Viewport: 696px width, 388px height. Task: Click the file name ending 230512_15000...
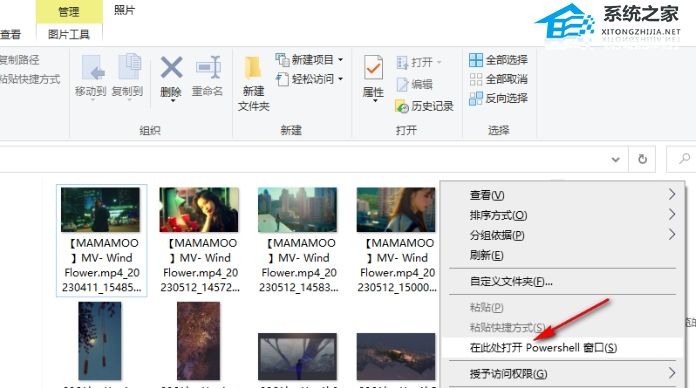coord(397,265)
